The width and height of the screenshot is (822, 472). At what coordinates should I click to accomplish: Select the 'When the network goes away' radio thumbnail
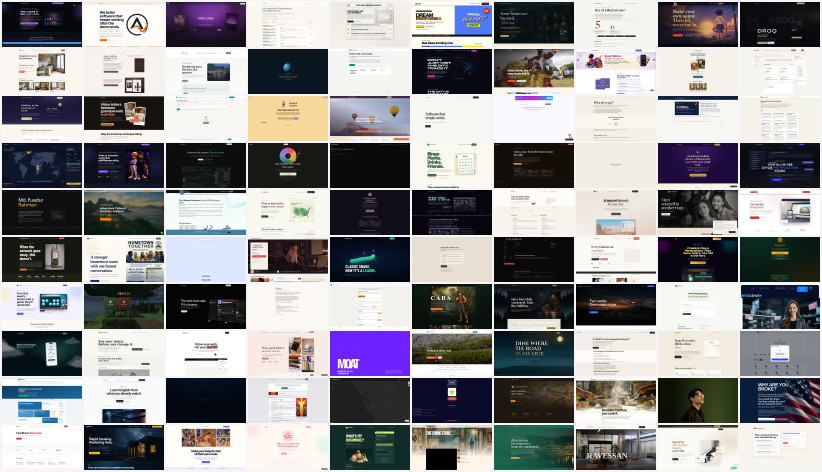(42, 260)
